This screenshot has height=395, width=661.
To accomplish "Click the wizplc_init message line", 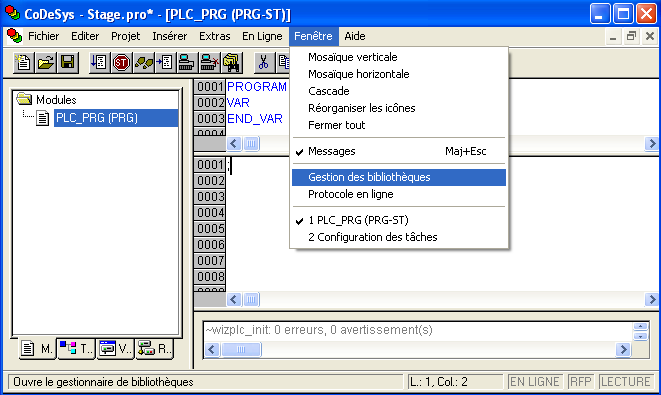I will pyautogui.click(x=319, y=330).
